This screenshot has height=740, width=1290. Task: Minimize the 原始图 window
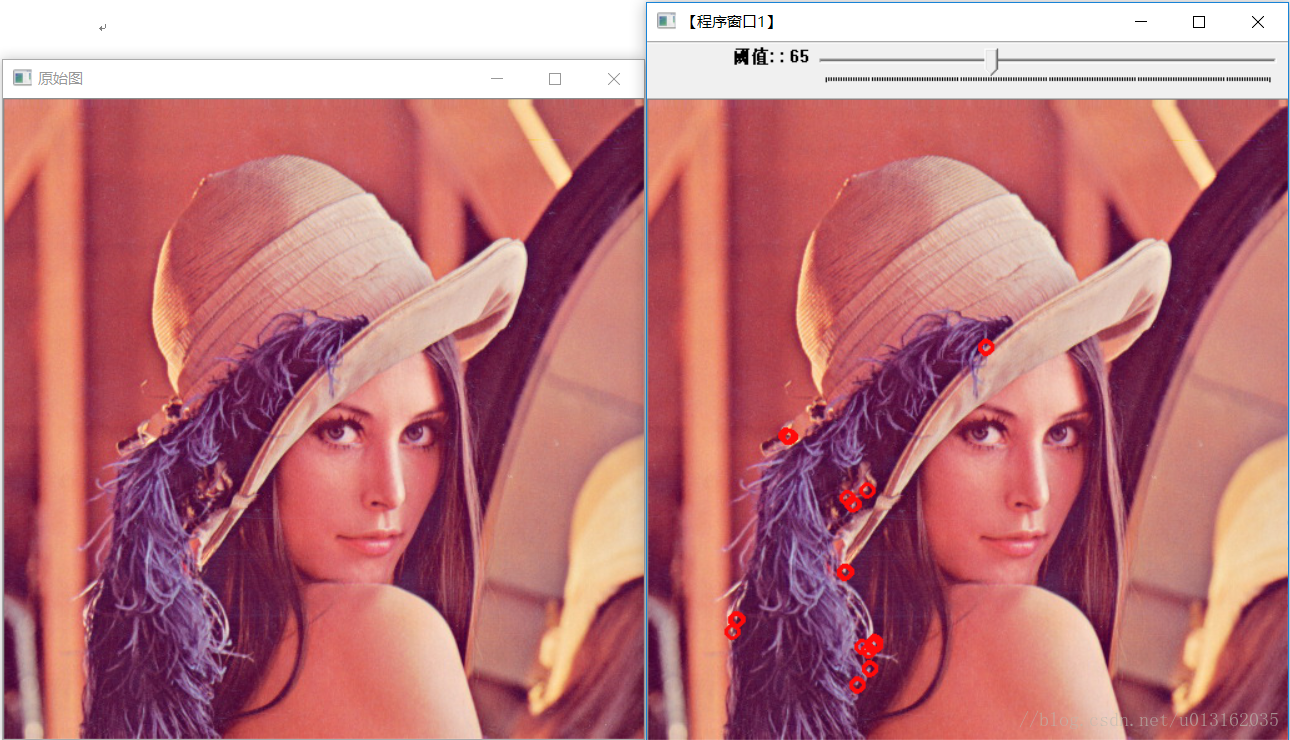[497, 79]
